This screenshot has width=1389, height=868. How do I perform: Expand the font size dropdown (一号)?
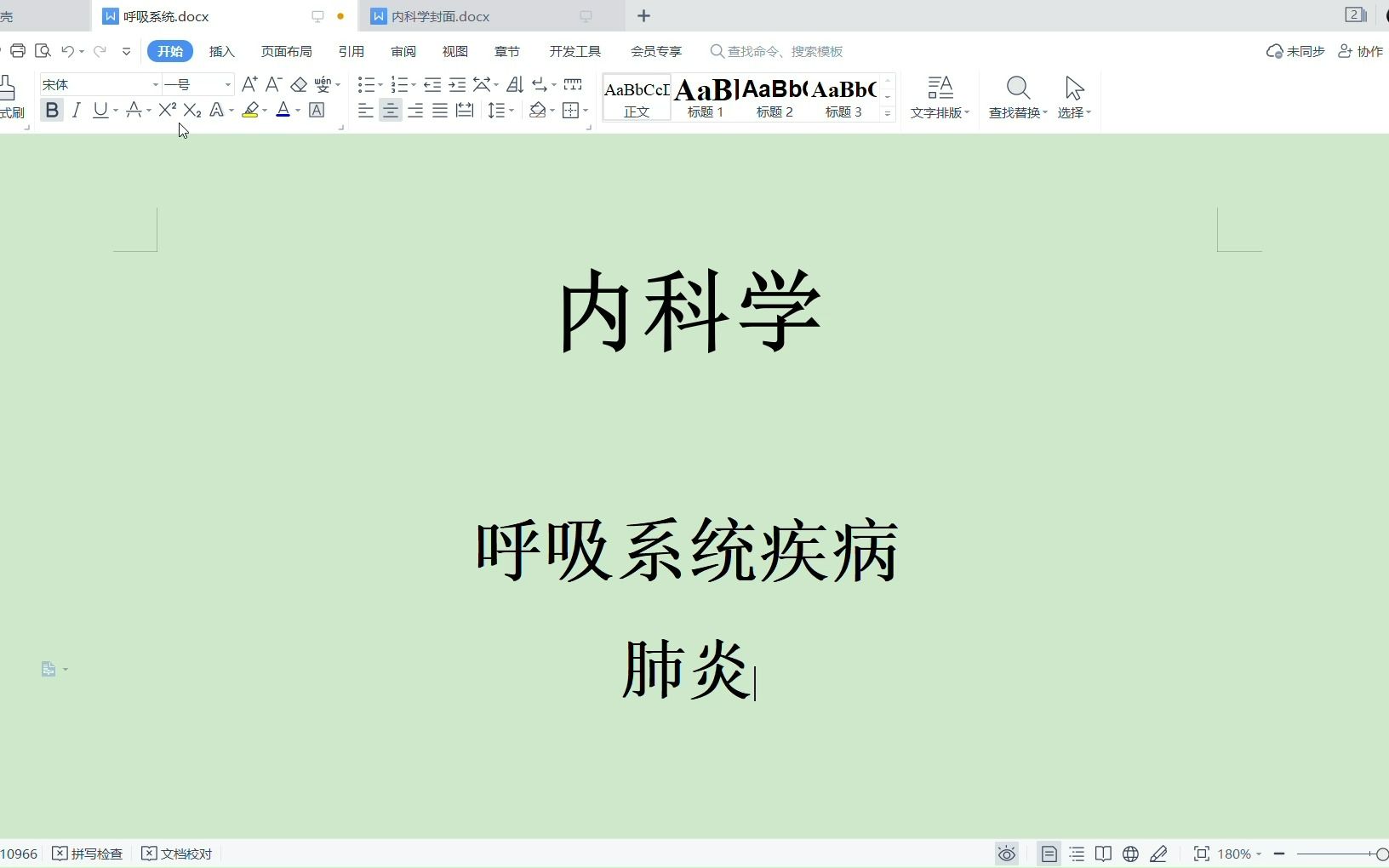tap(228, 85)
